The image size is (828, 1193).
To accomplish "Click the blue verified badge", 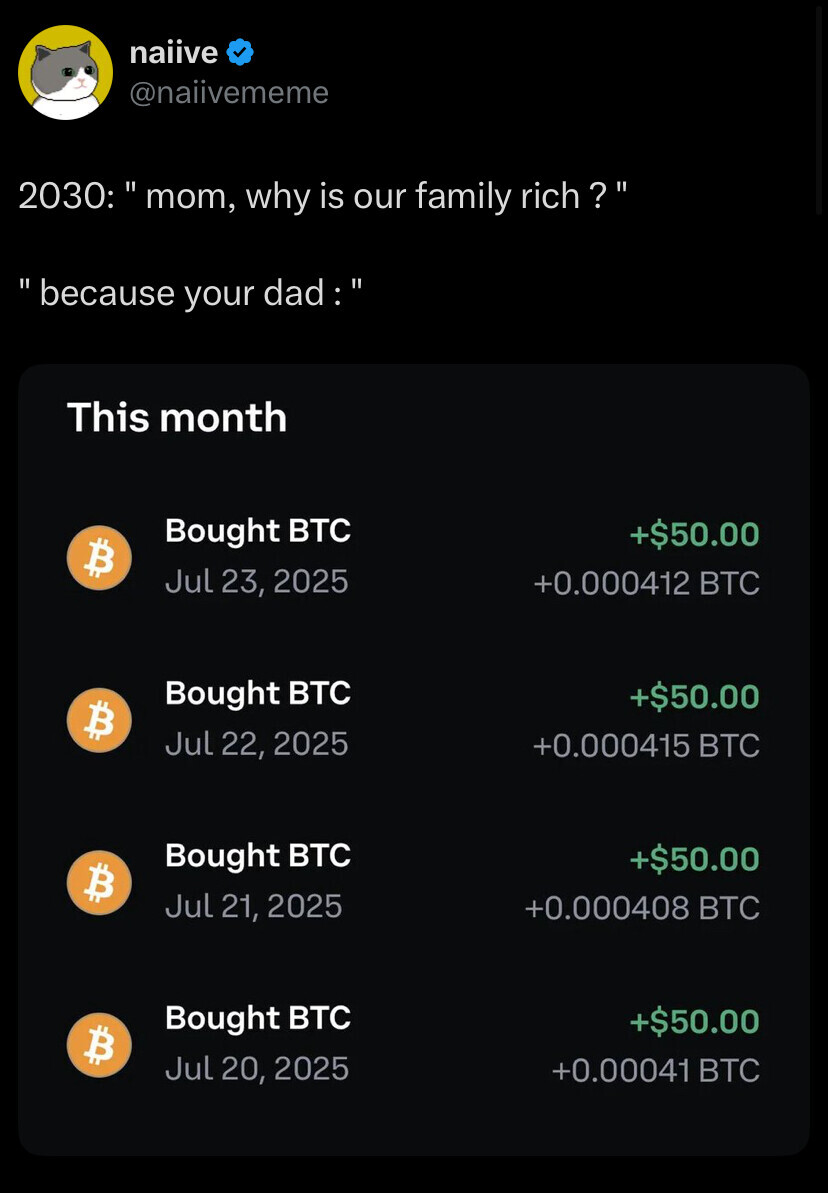I will click(x=240, y=52).
